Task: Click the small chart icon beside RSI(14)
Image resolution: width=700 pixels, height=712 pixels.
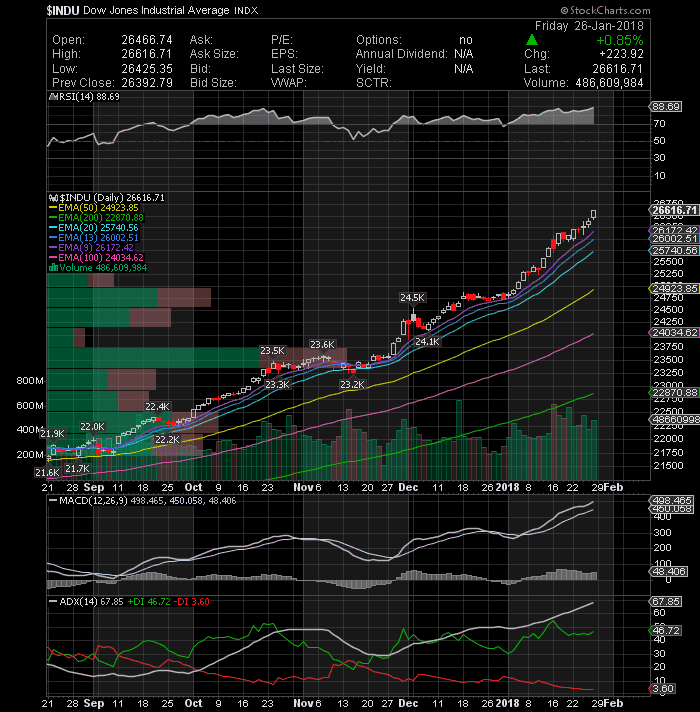Action: pos(51,97)
